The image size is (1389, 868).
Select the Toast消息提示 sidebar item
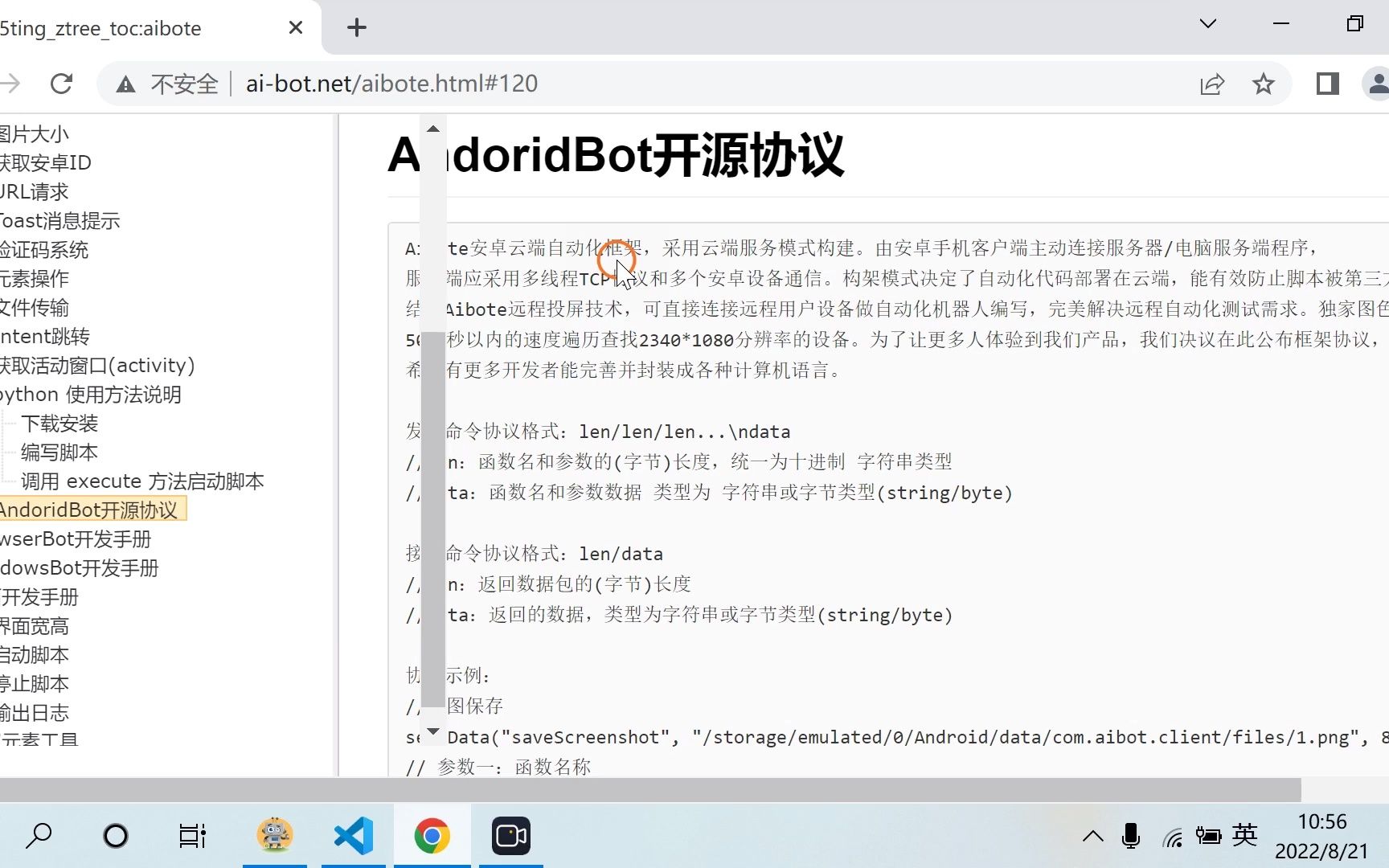click(x=60, y=221)
